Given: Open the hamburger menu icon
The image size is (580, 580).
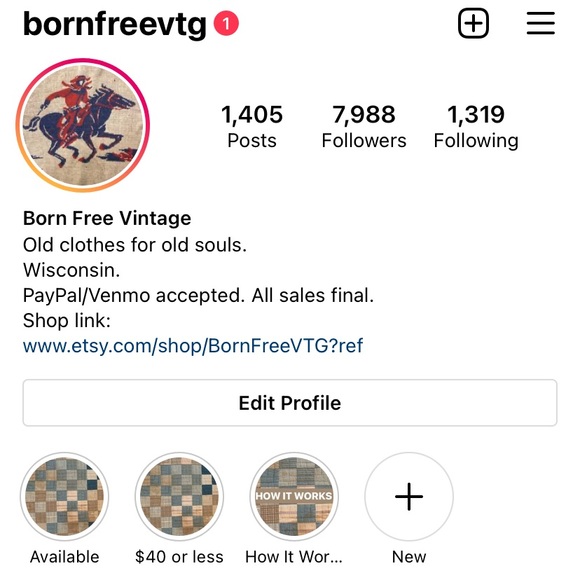Looking at the screenshot, I should click(x=540, y=23).
